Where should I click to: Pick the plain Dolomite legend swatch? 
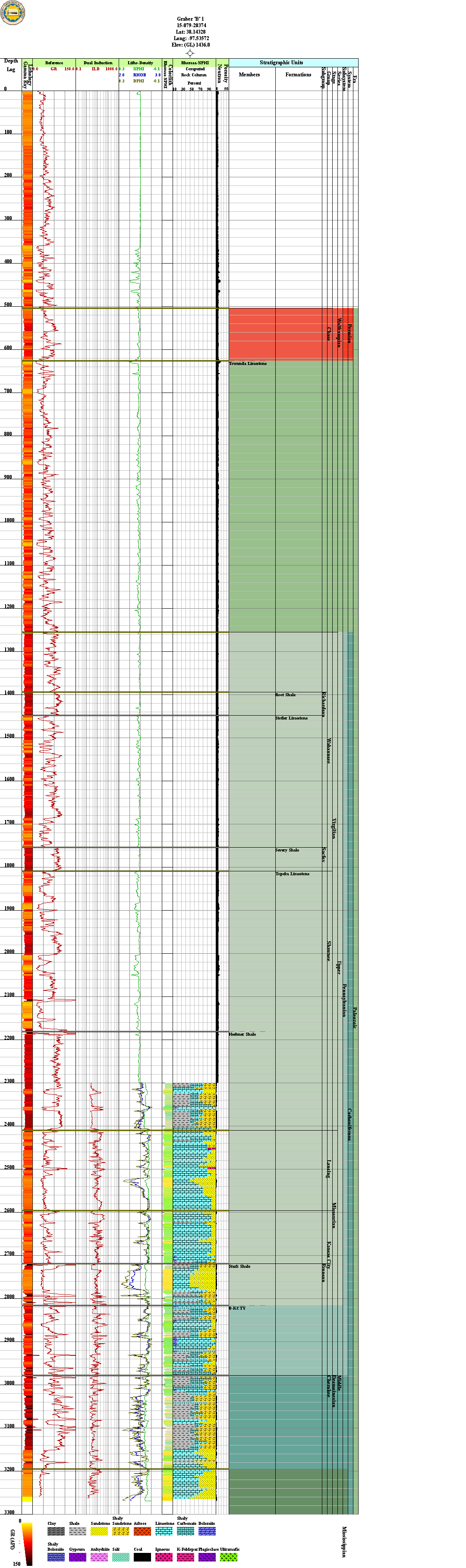207,1531
